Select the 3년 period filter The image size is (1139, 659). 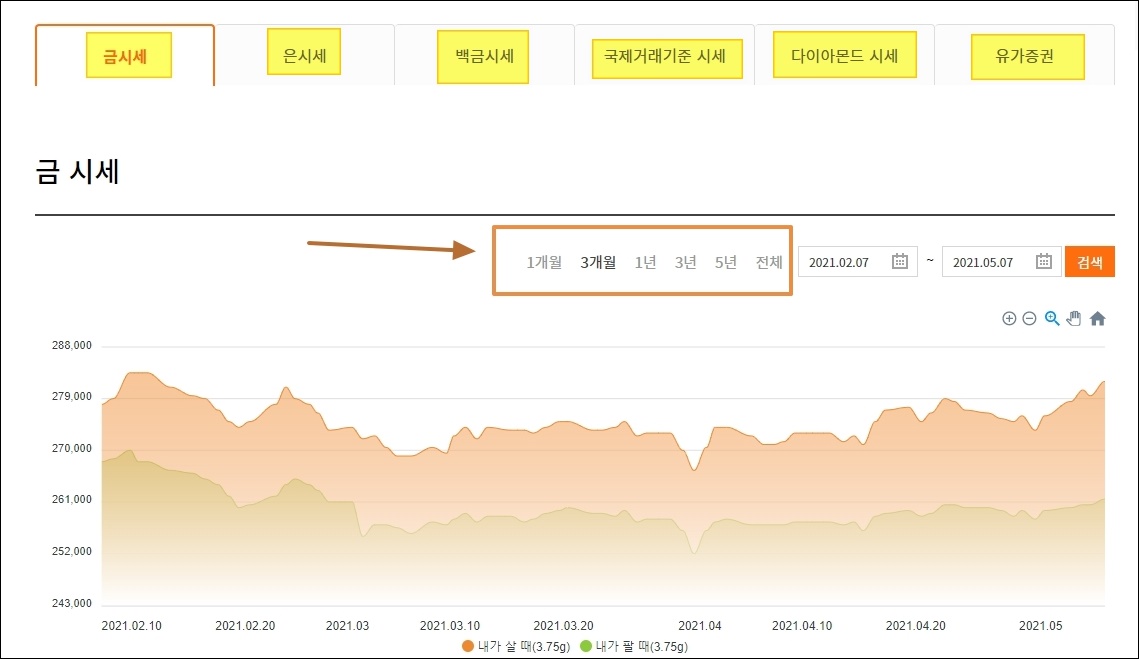(x=686, y=262)
